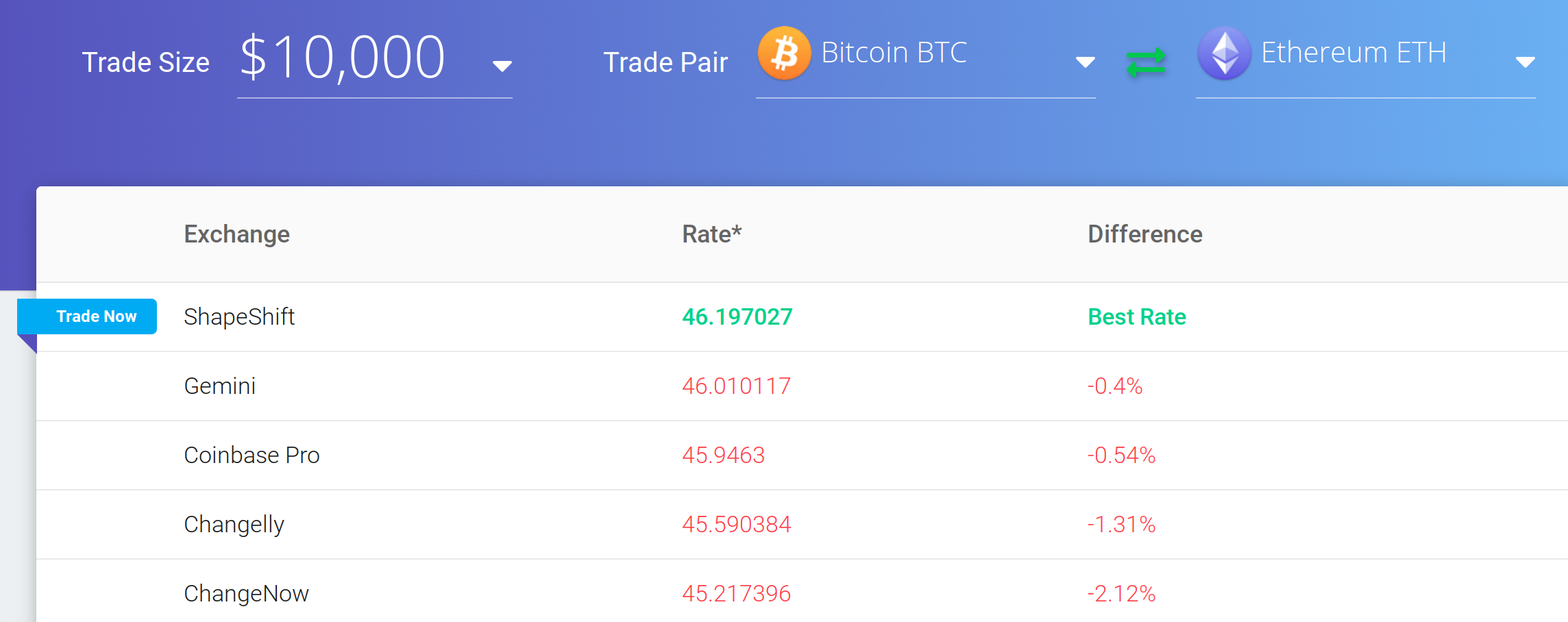Open the Trade Size dropdown arrow

pos(502,66)
